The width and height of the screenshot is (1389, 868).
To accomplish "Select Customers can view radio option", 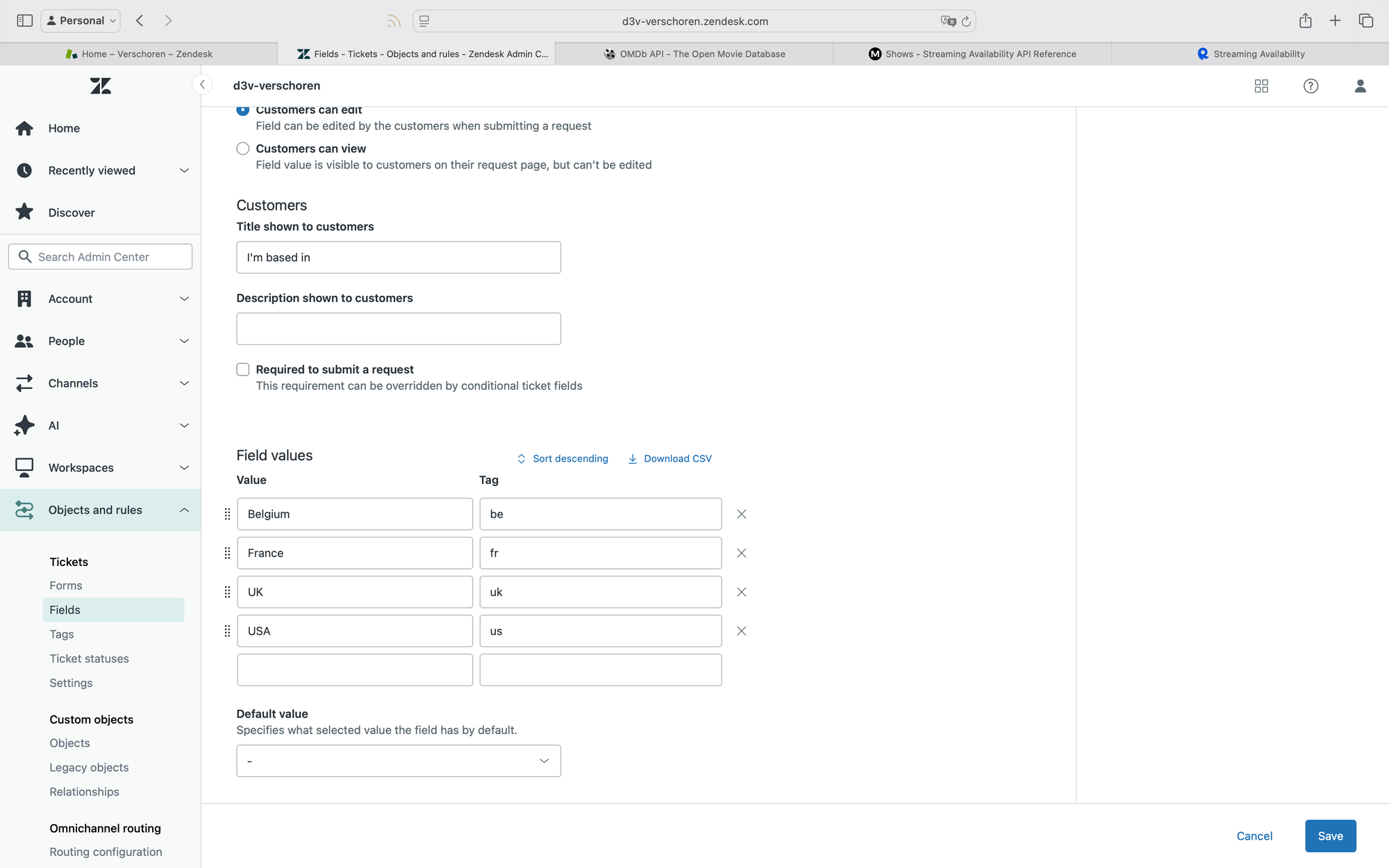I will click(x=243, y=149).
